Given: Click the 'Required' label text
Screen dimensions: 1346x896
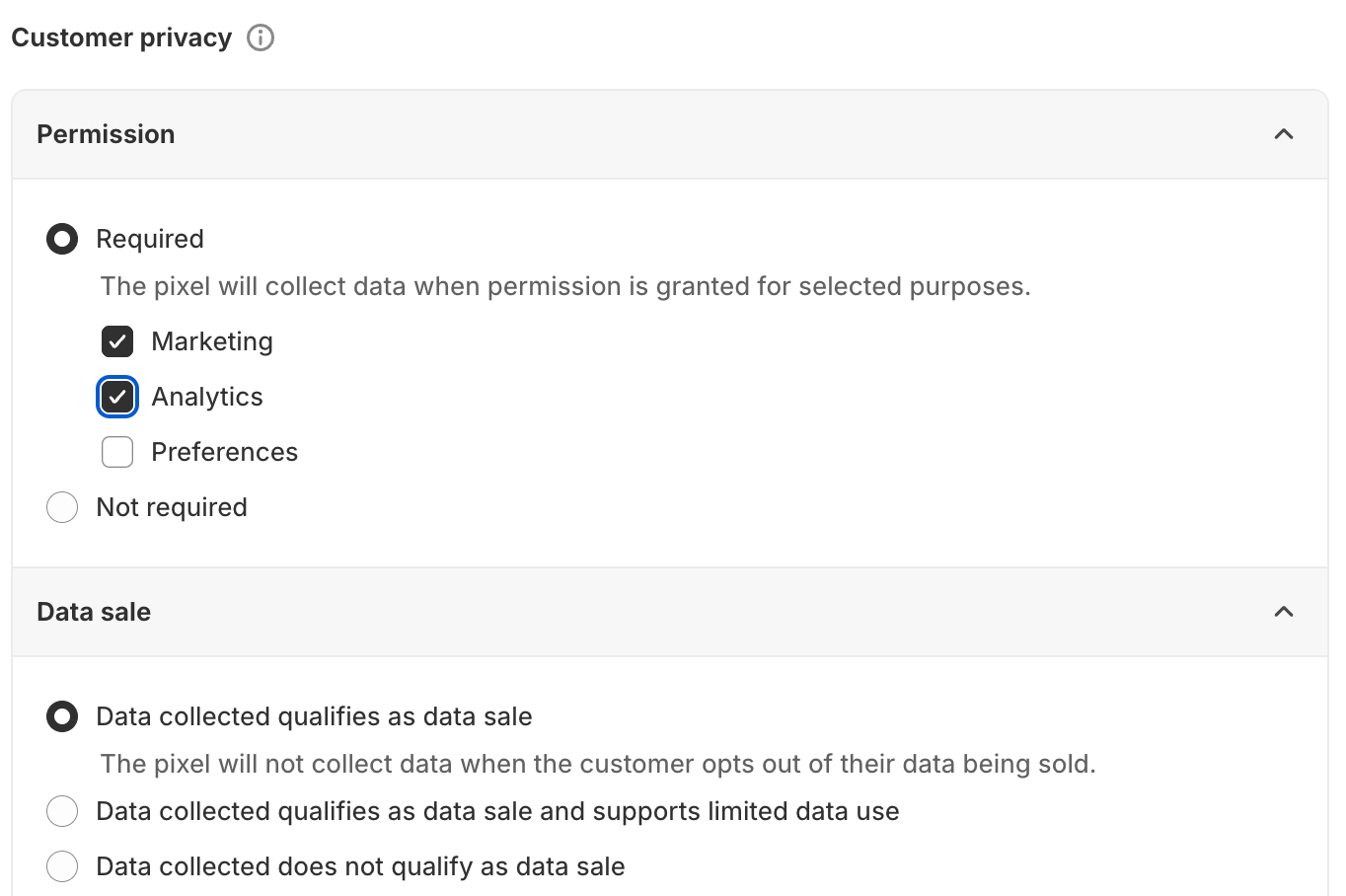Looking at the screenshot, I should pos(150,239).
